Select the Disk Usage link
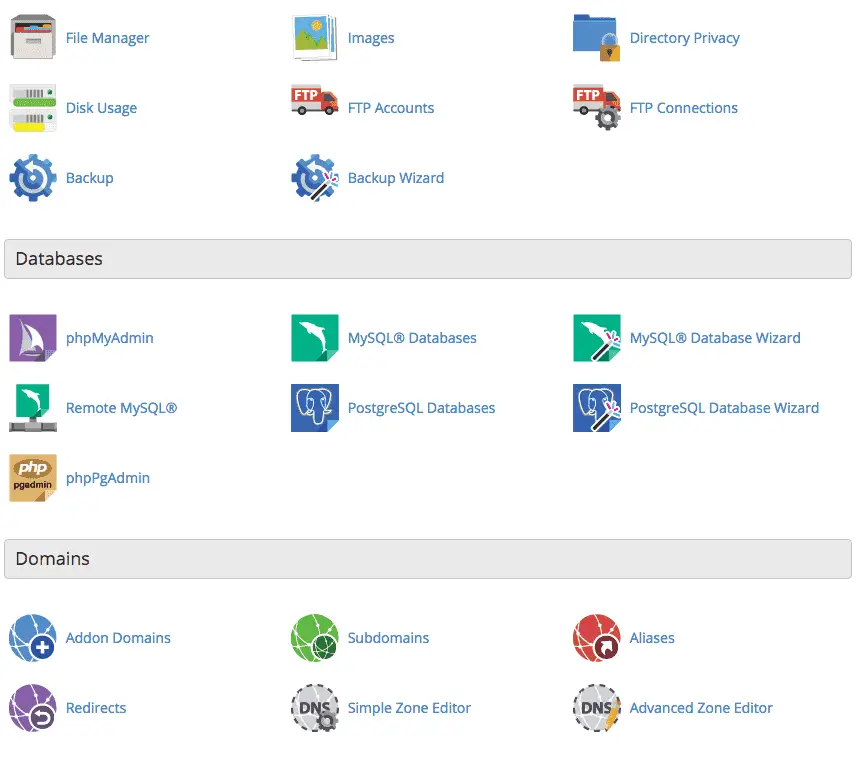 (102, 108)
